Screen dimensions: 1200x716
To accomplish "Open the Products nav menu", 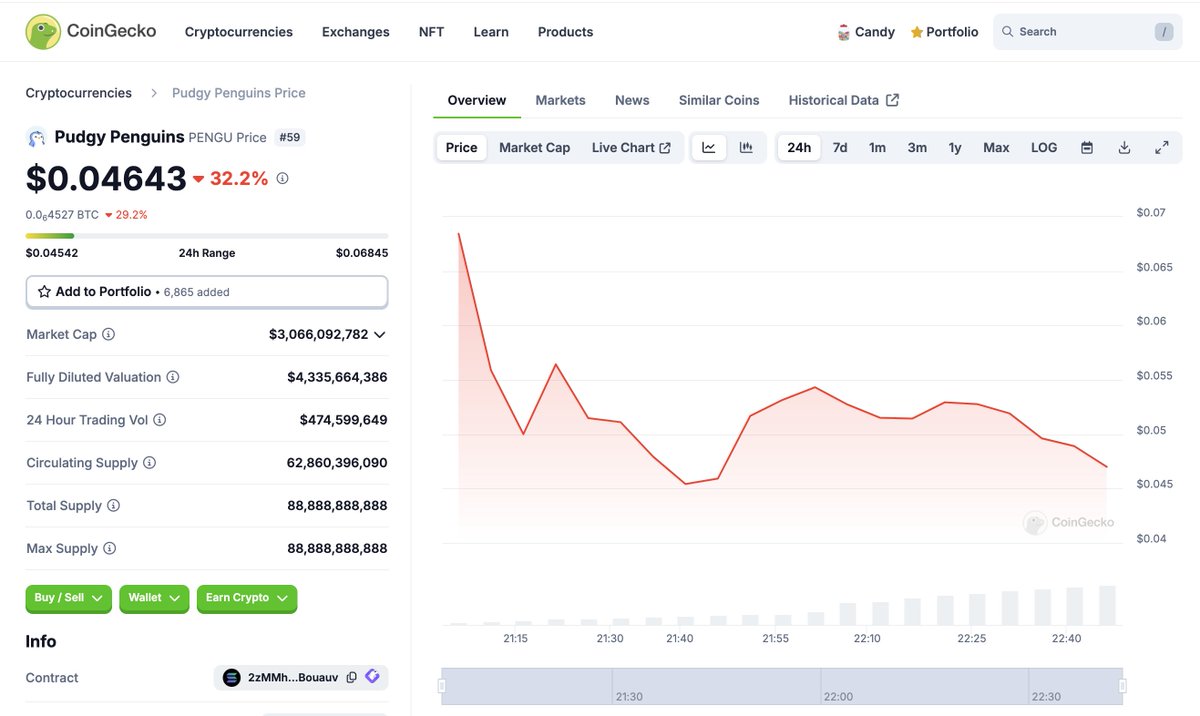I will coord(565,32).
